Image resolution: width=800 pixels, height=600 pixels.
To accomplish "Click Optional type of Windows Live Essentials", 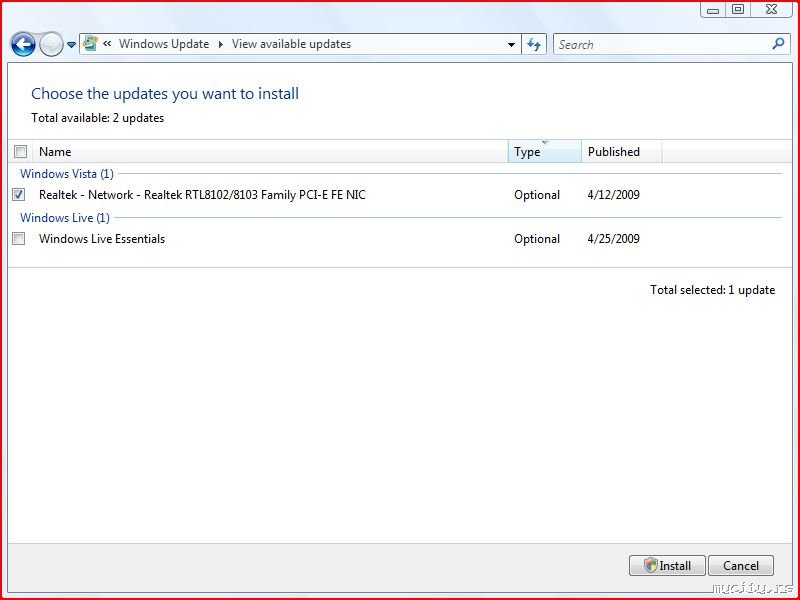I will (537, 239).
